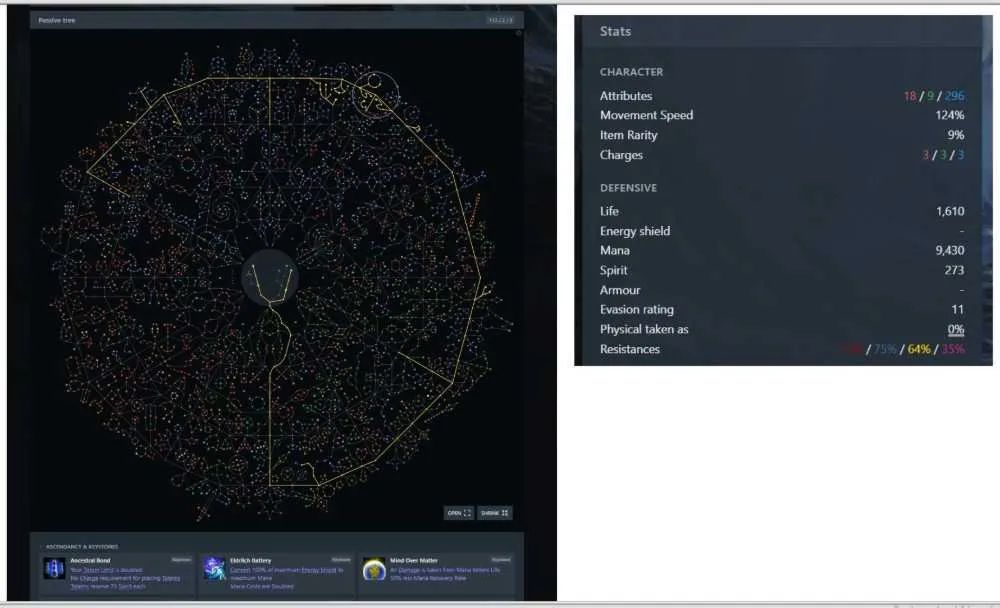
Task: Click the charges value 3 / 3 / 3
Action: point(943,155)
